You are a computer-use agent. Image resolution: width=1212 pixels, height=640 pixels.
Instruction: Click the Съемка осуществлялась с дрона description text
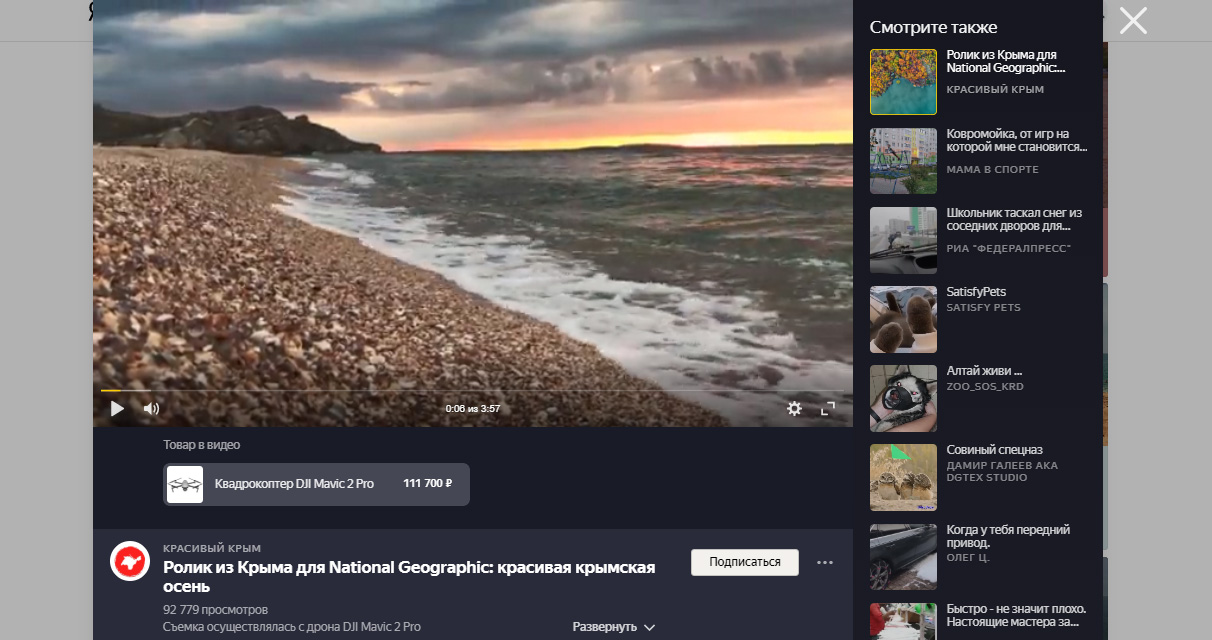coord(292,627)
